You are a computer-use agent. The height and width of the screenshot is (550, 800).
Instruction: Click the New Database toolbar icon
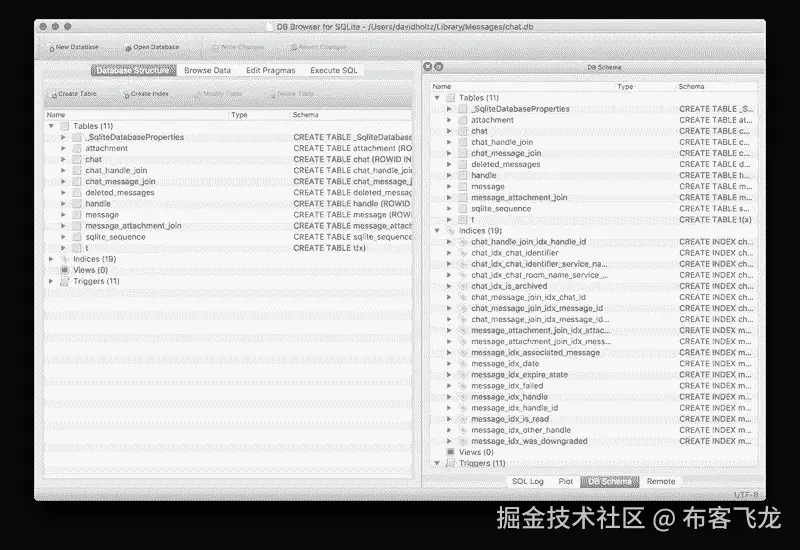[x=52, y=48]
